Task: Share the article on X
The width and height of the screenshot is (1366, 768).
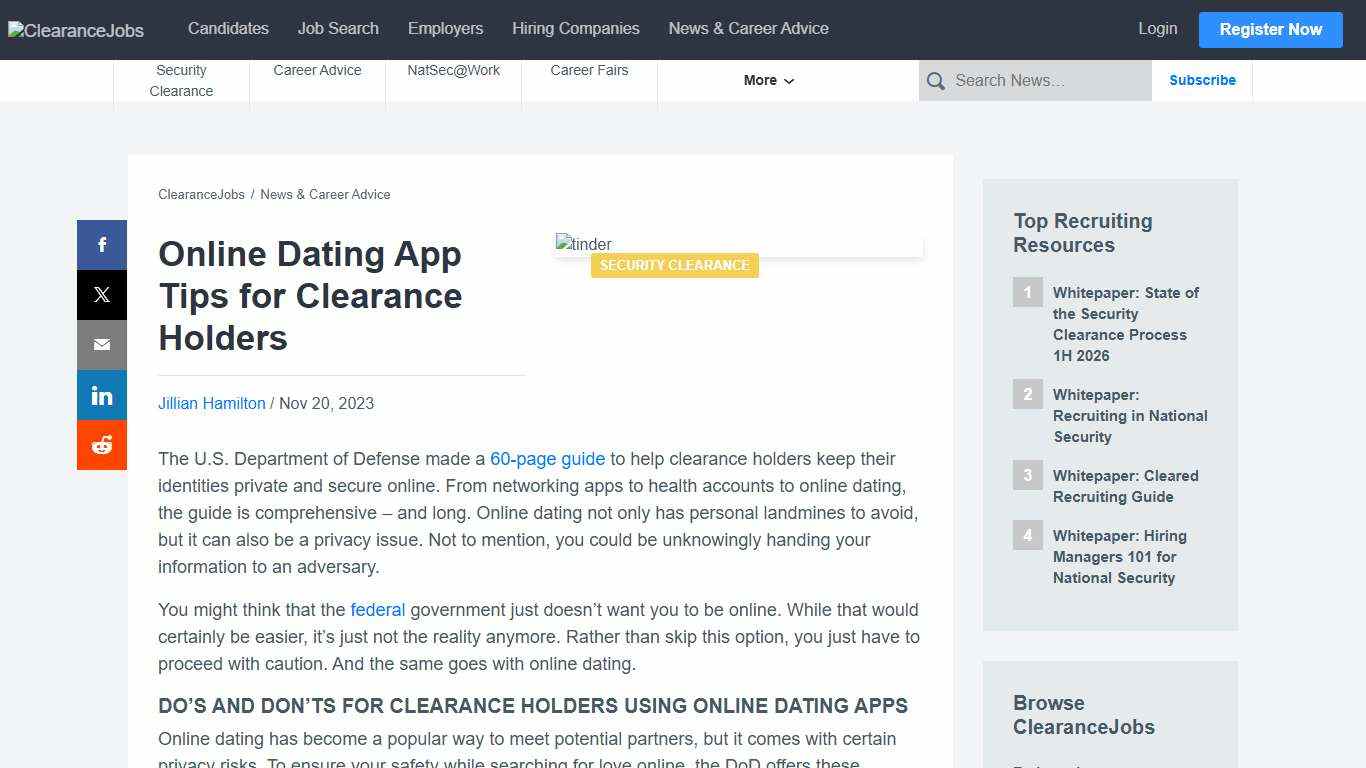Action: tap(101, 294)
